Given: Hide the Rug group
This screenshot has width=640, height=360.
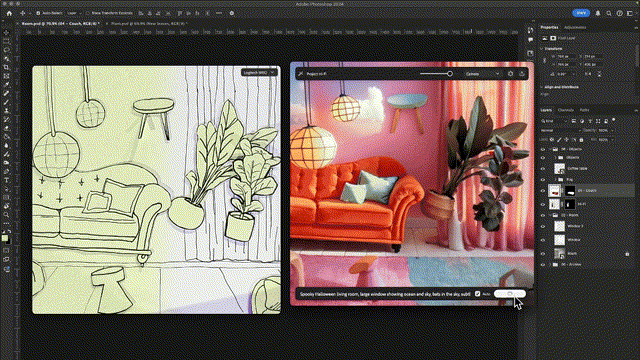Looking at the screenshot, I should pos(543,180).
